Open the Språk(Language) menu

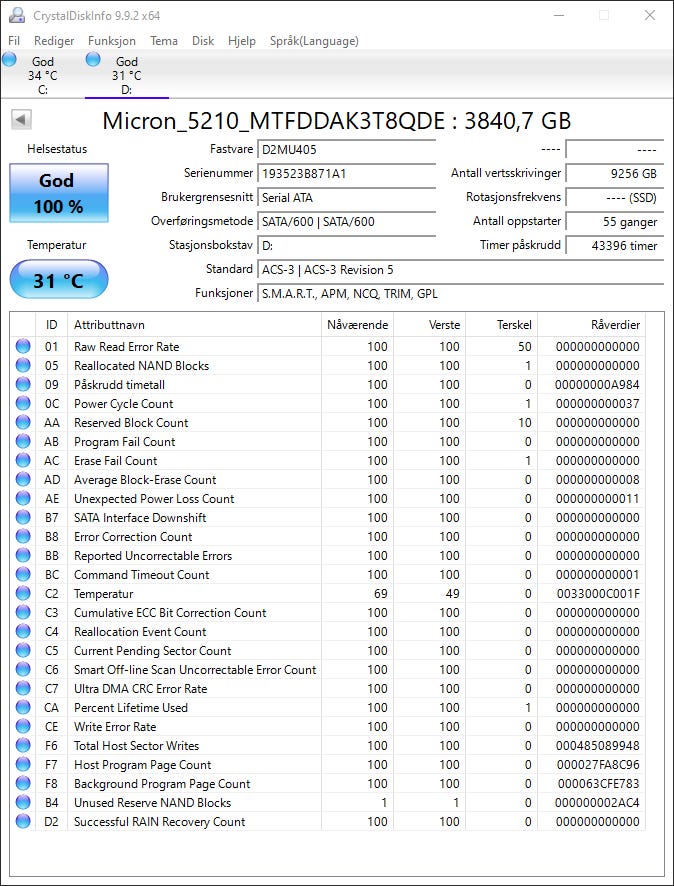click(x=314, y=41)
